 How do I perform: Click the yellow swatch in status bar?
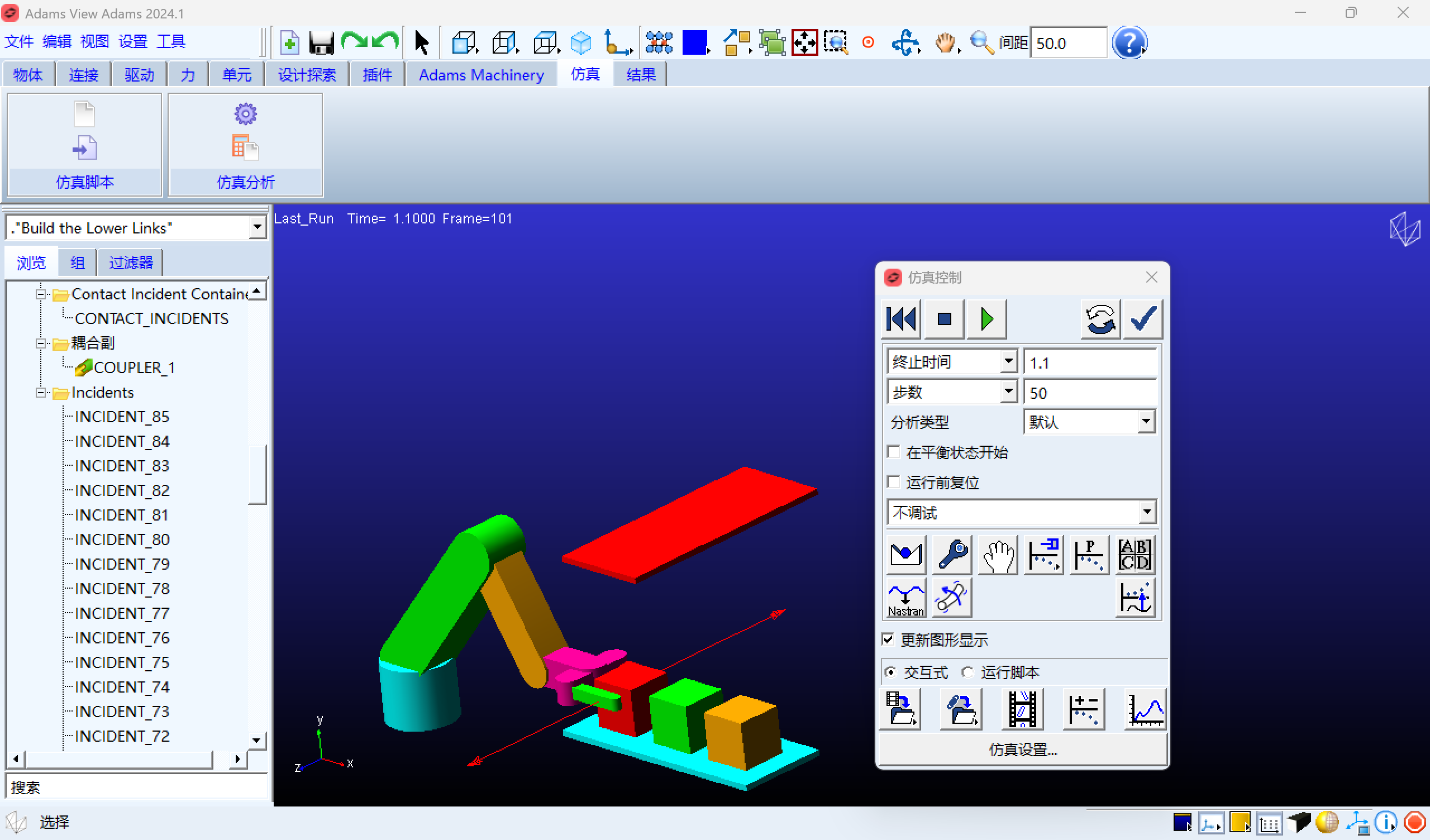[x=1240, y=822]
